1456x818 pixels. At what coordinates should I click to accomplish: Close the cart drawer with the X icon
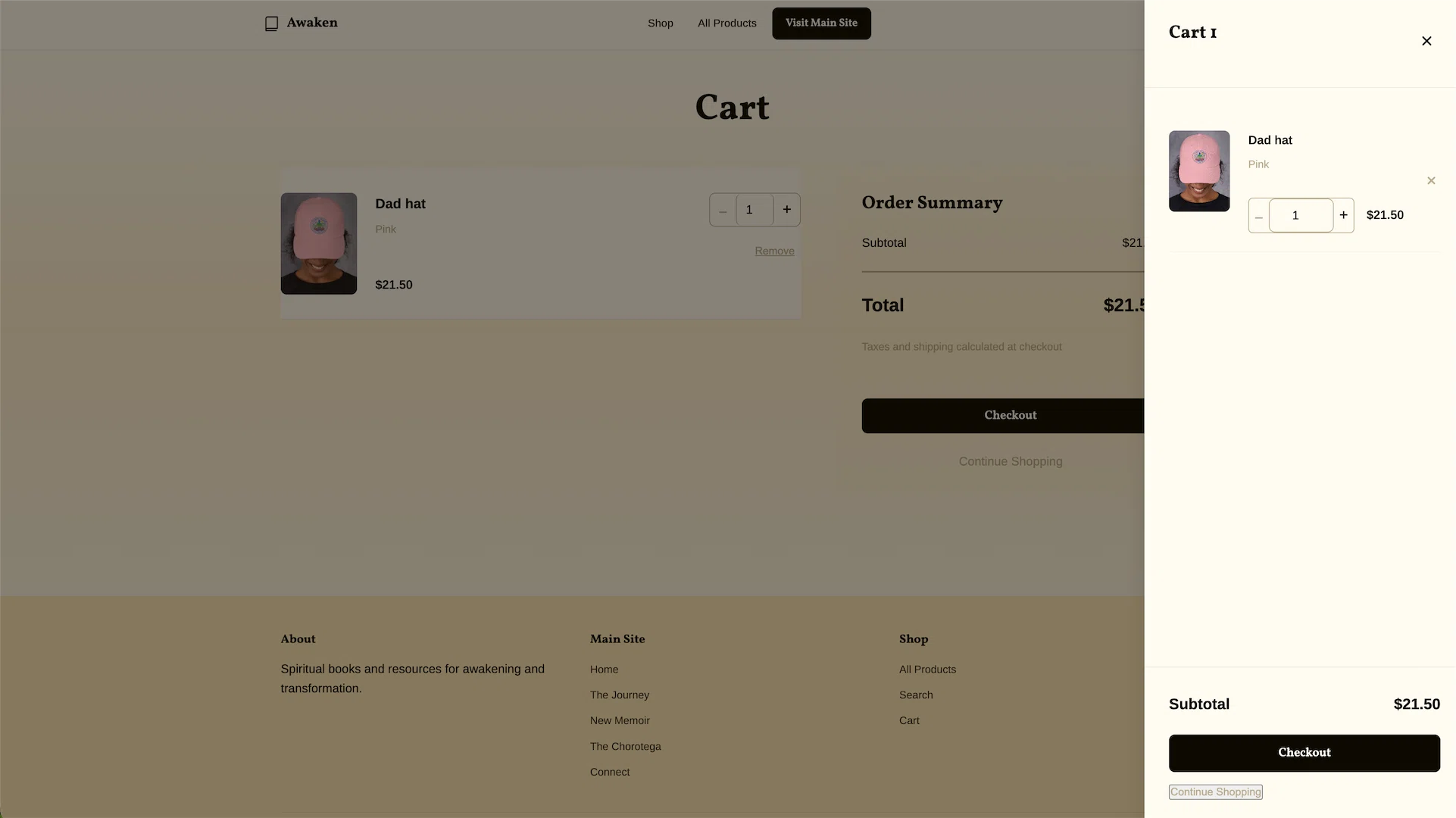(1427, 41)
